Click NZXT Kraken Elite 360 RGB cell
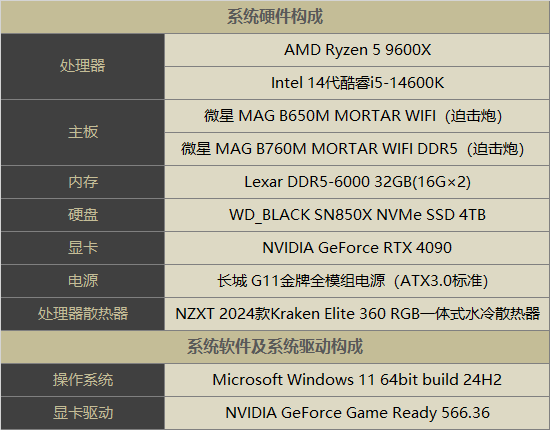 pos(357,314)
